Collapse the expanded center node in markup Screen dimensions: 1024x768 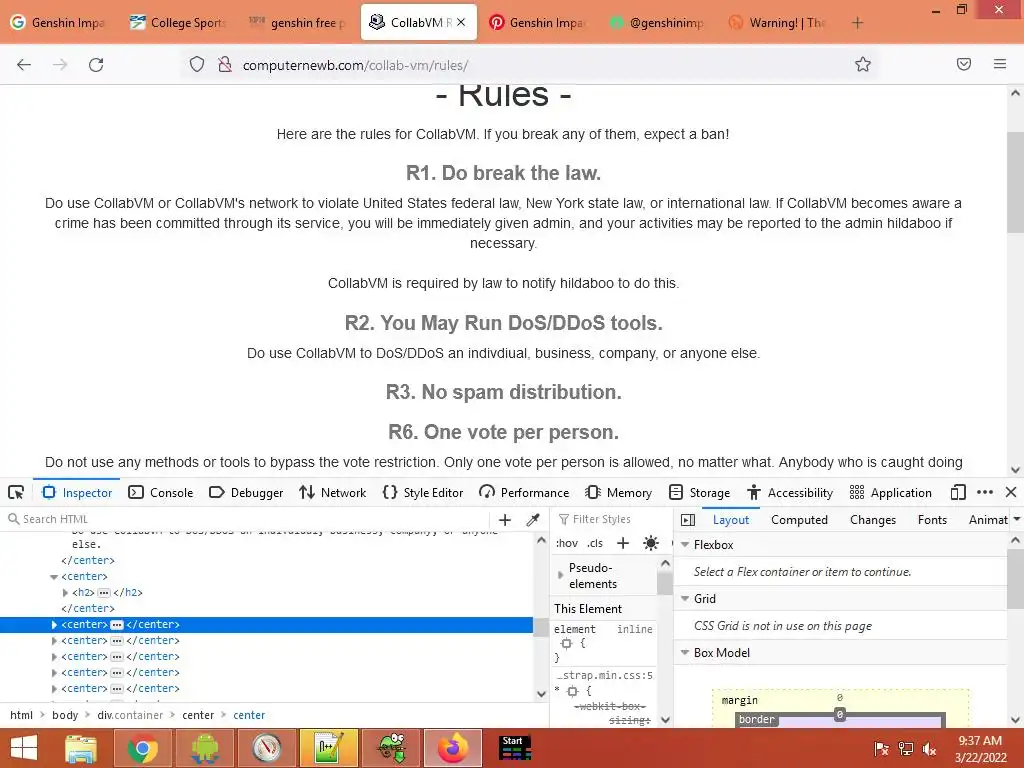pyautogui.click(x=54, y=577)
